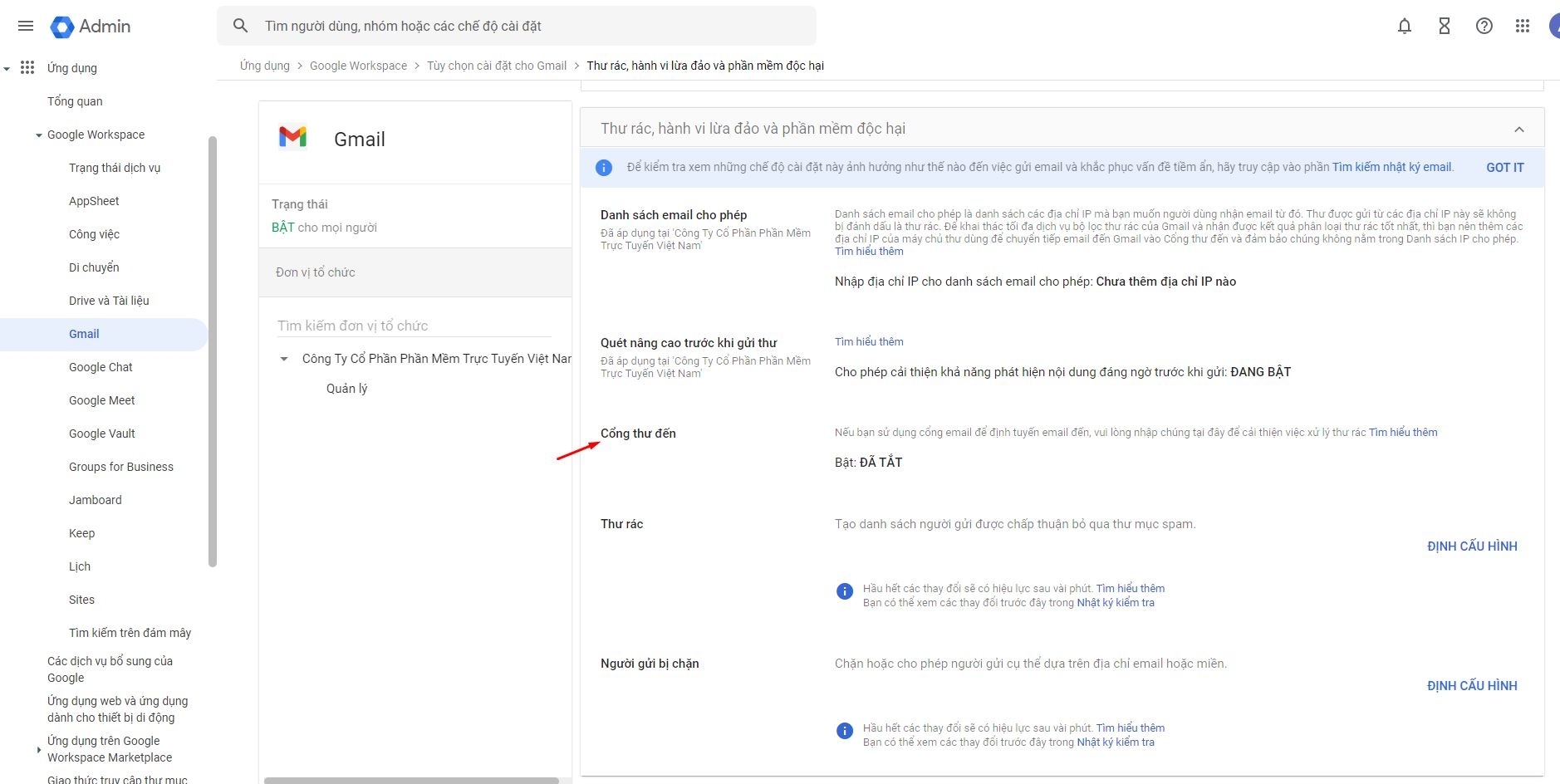Click BẬT cho mọi người status

pos(324,228)
